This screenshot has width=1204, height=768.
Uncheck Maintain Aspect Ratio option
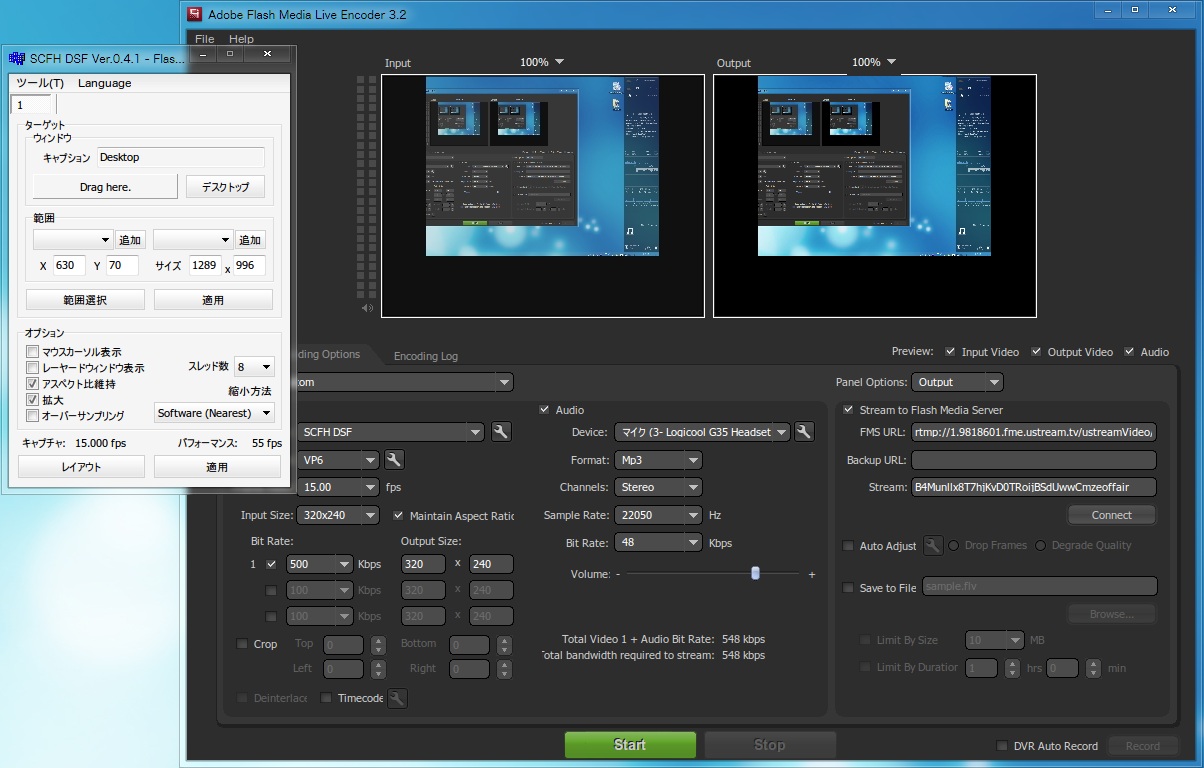click(x=400, y=516)
